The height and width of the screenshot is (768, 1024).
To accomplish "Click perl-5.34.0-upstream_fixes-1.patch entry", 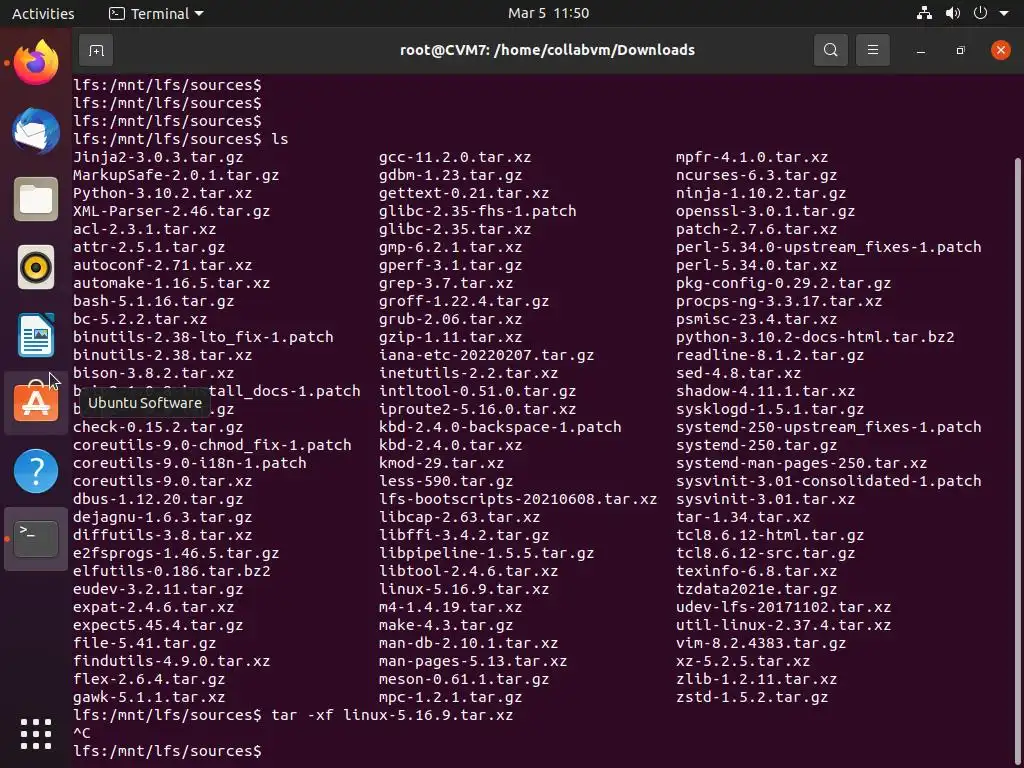I will (828, 248).
